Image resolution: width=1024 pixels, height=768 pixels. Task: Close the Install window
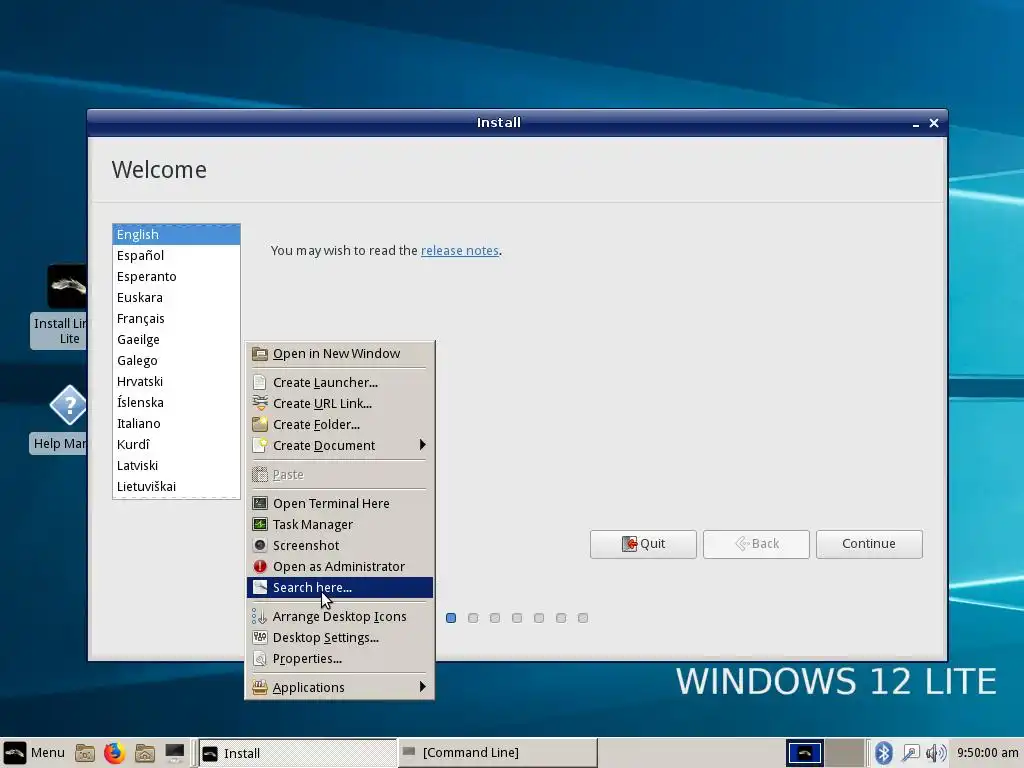coord(934,123)
